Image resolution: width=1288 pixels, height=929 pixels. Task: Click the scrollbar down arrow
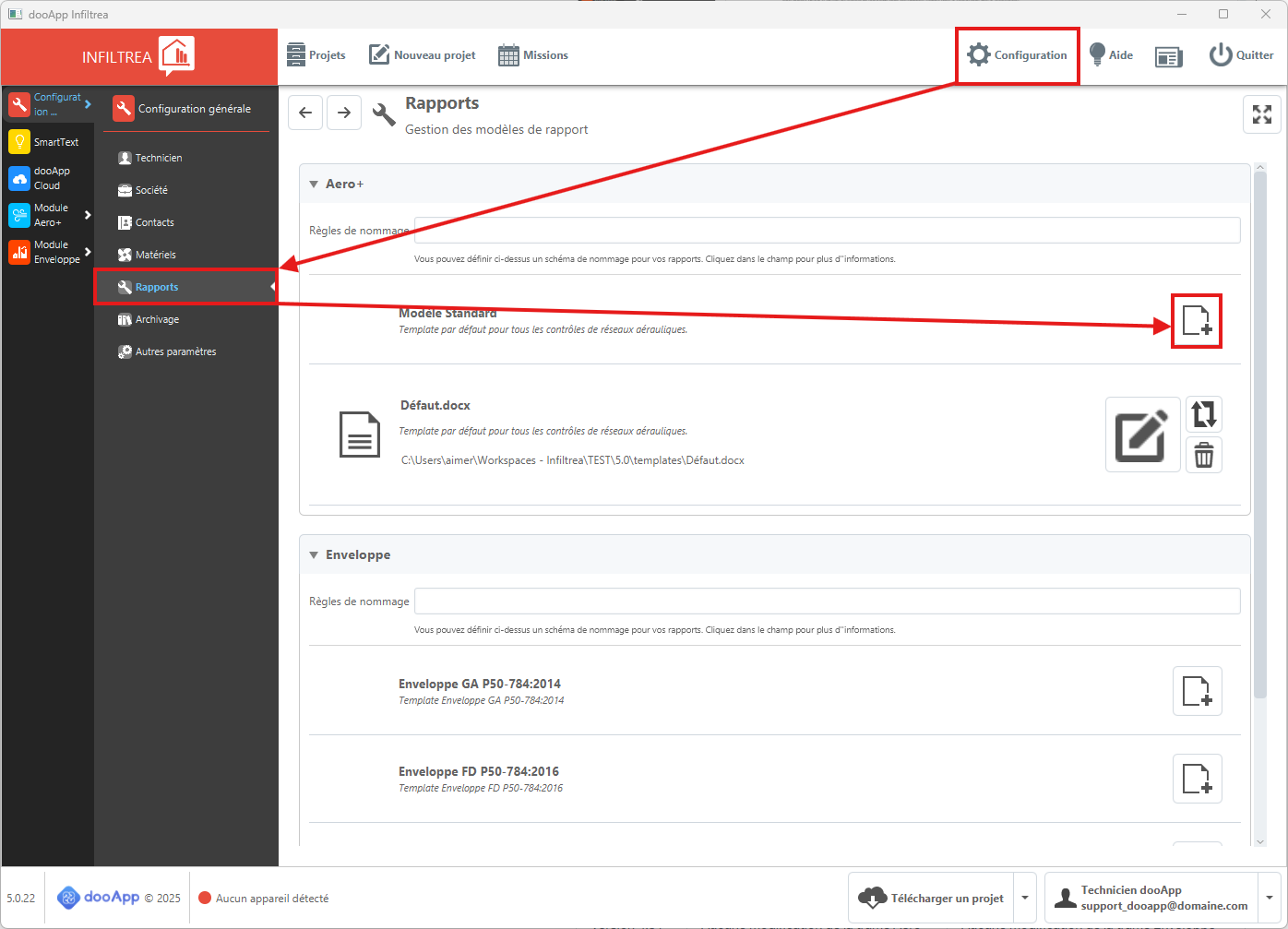tap(1261, 840)
